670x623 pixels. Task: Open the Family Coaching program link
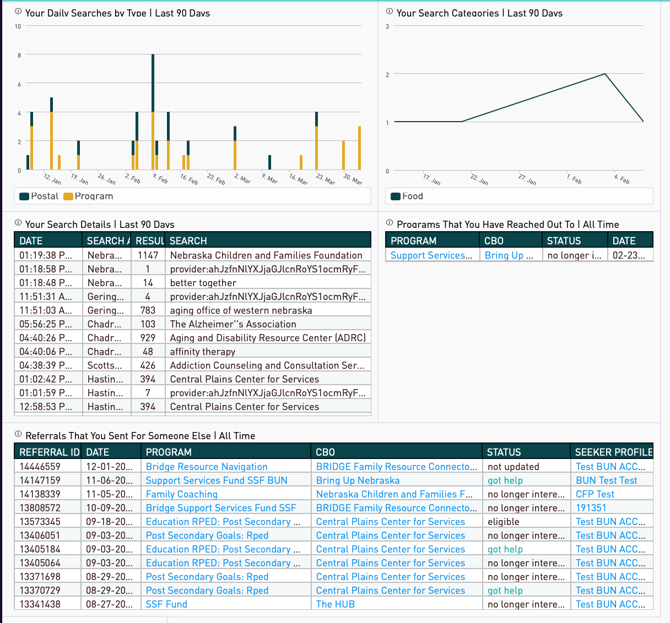181,494
